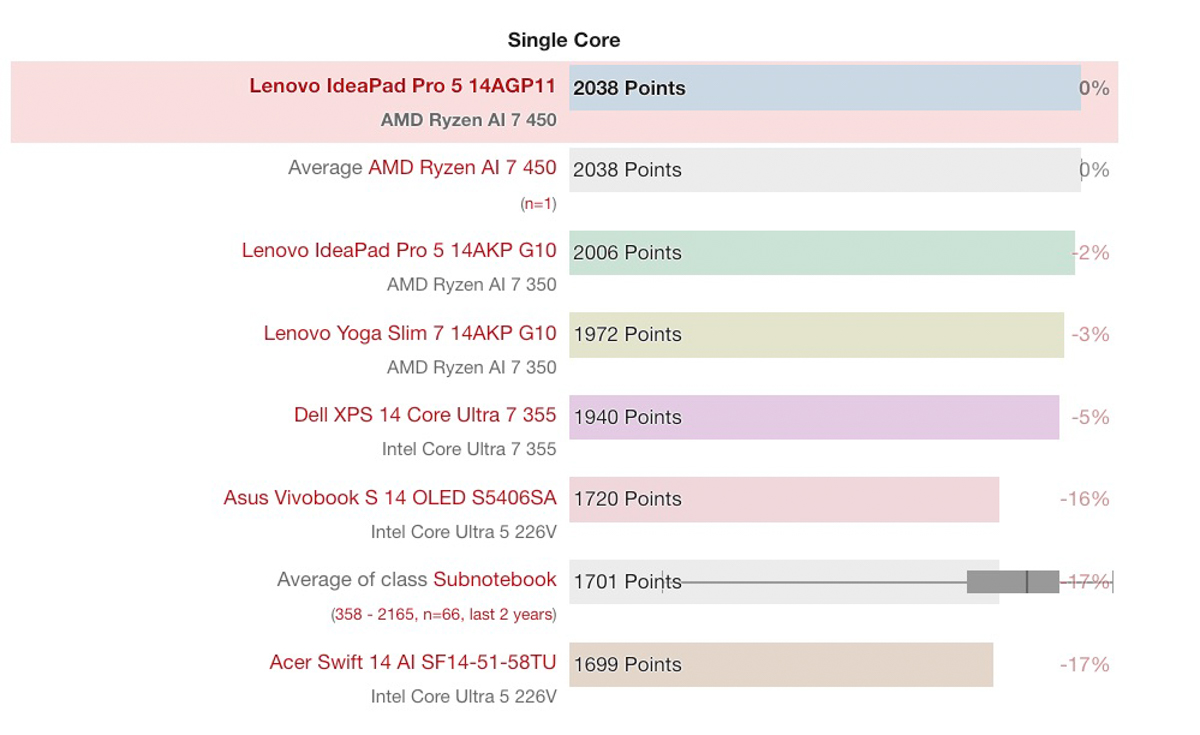Click the '1701 Points' value

click(x=627, y=582)
